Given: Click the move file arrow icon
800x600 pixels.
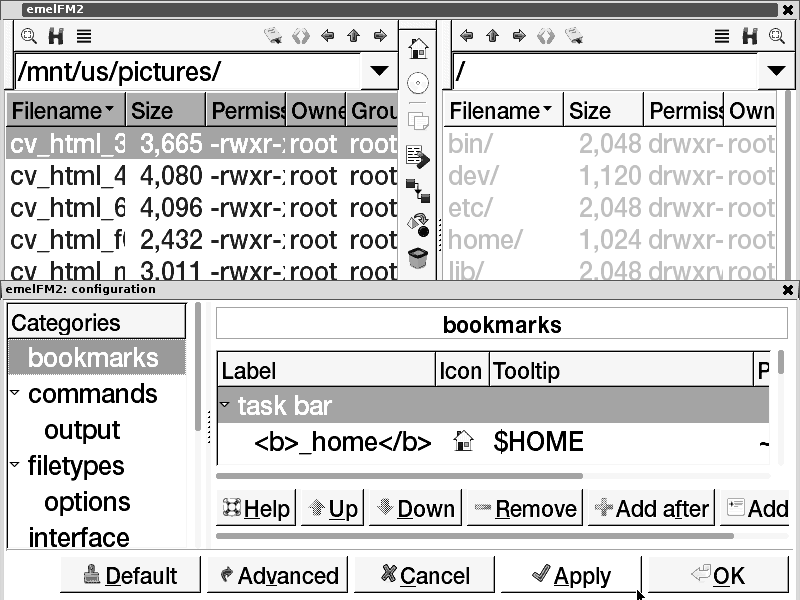Looking at the screenshot, I should (418, 157).
